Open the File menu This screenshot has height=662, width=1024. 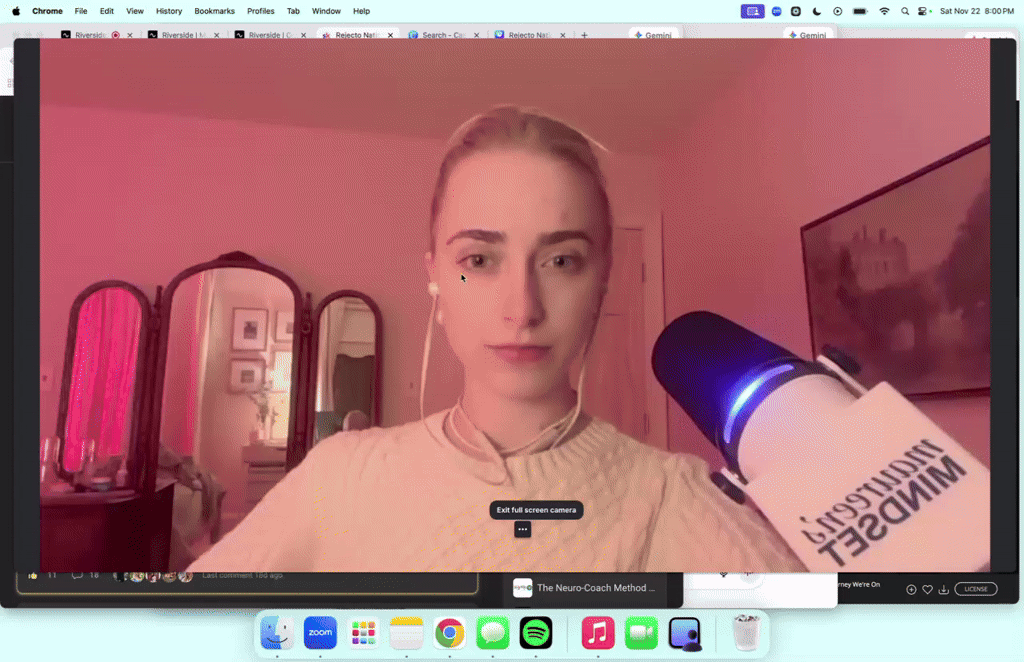pyautogui.click(x=81, y=11)
